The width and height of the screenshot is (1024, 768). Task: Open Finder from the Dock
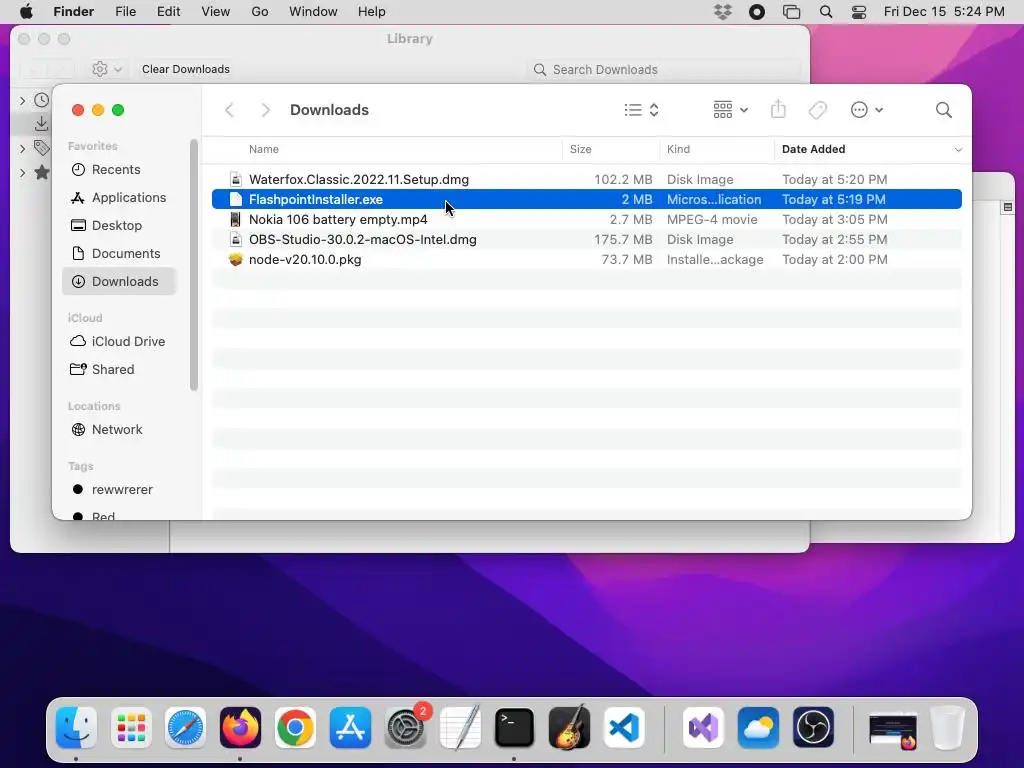click(76, 728)
